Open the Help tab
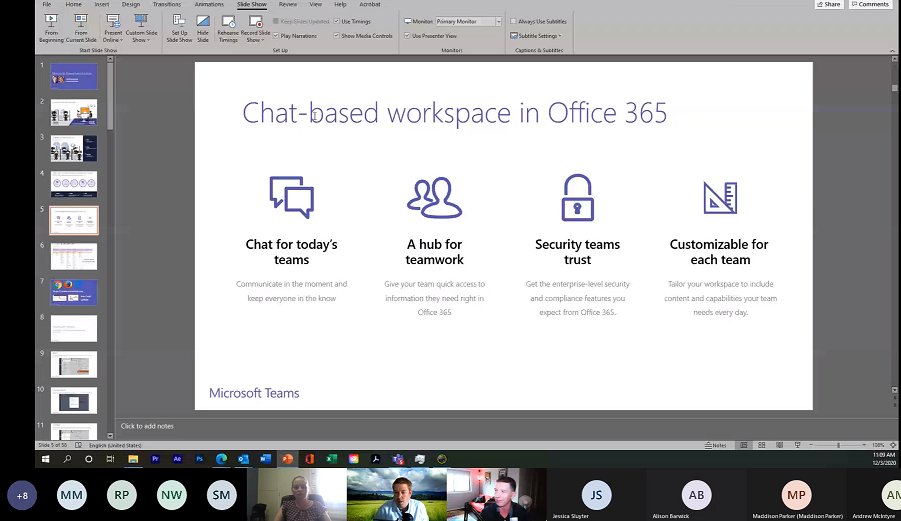The image size is (901, 521). pyautogui.click(x=340, y=4)
